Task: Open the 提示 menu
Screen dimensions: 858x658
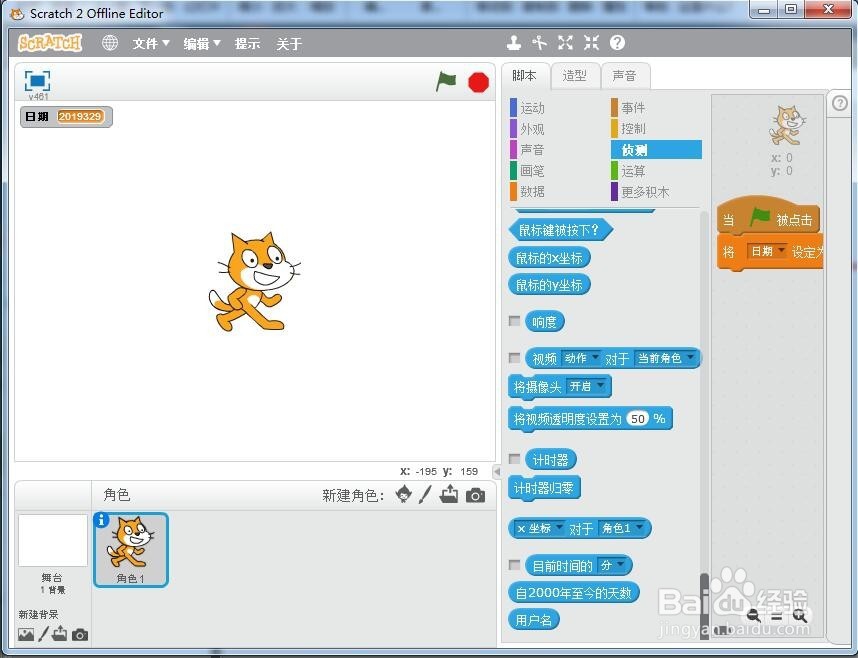Action: click(247, 43)
